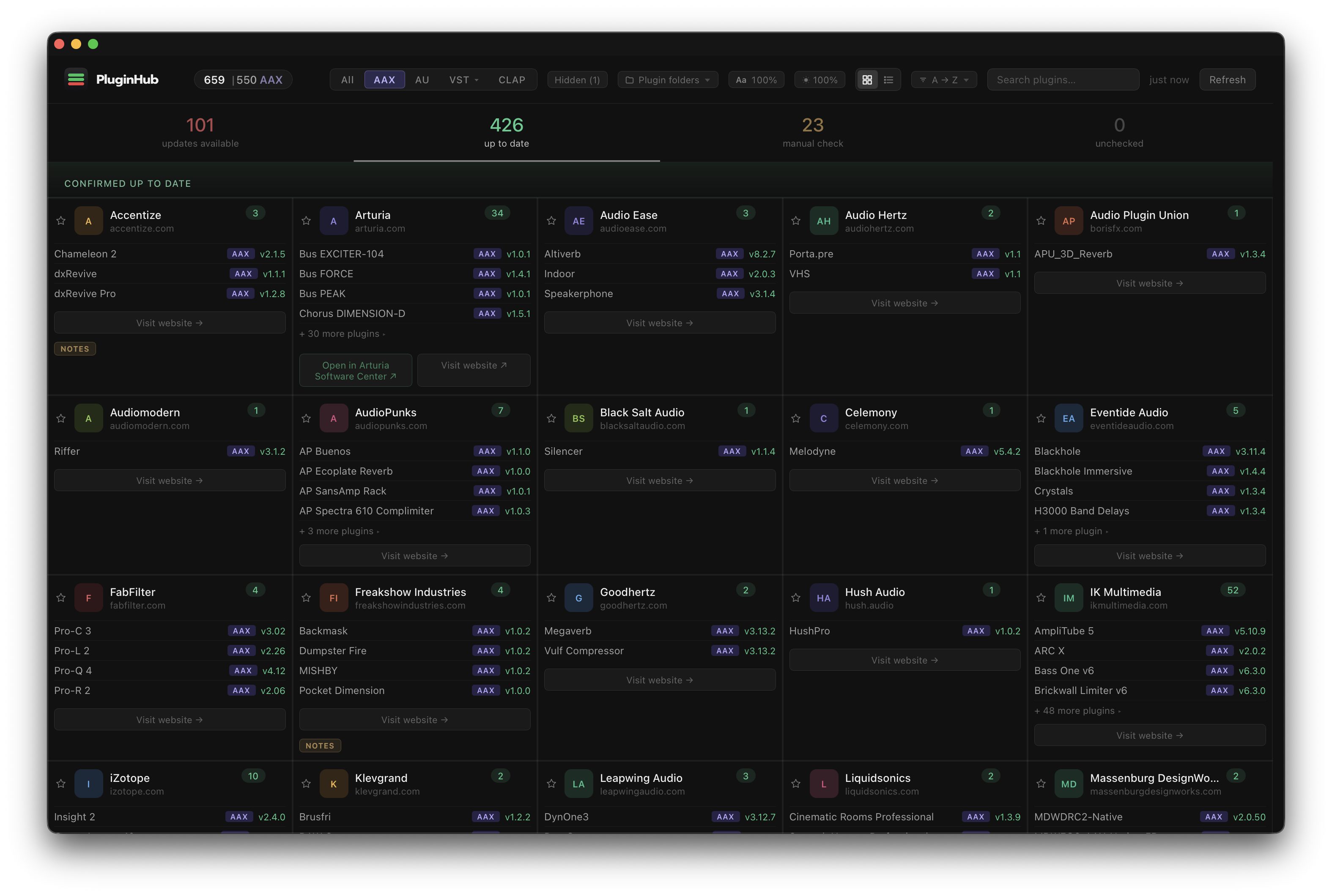Star the FabFilter vendor
The image size is (1332, 896).
click(x=61, y=598)
